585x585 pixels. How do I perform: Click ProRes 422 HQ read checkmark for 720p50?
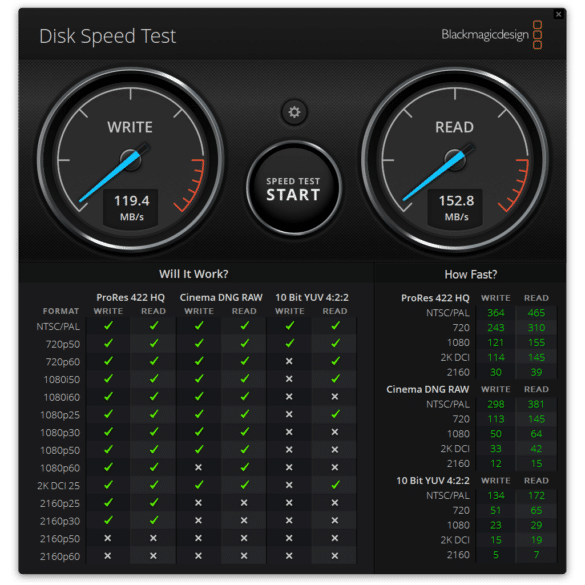coord(154,343)
